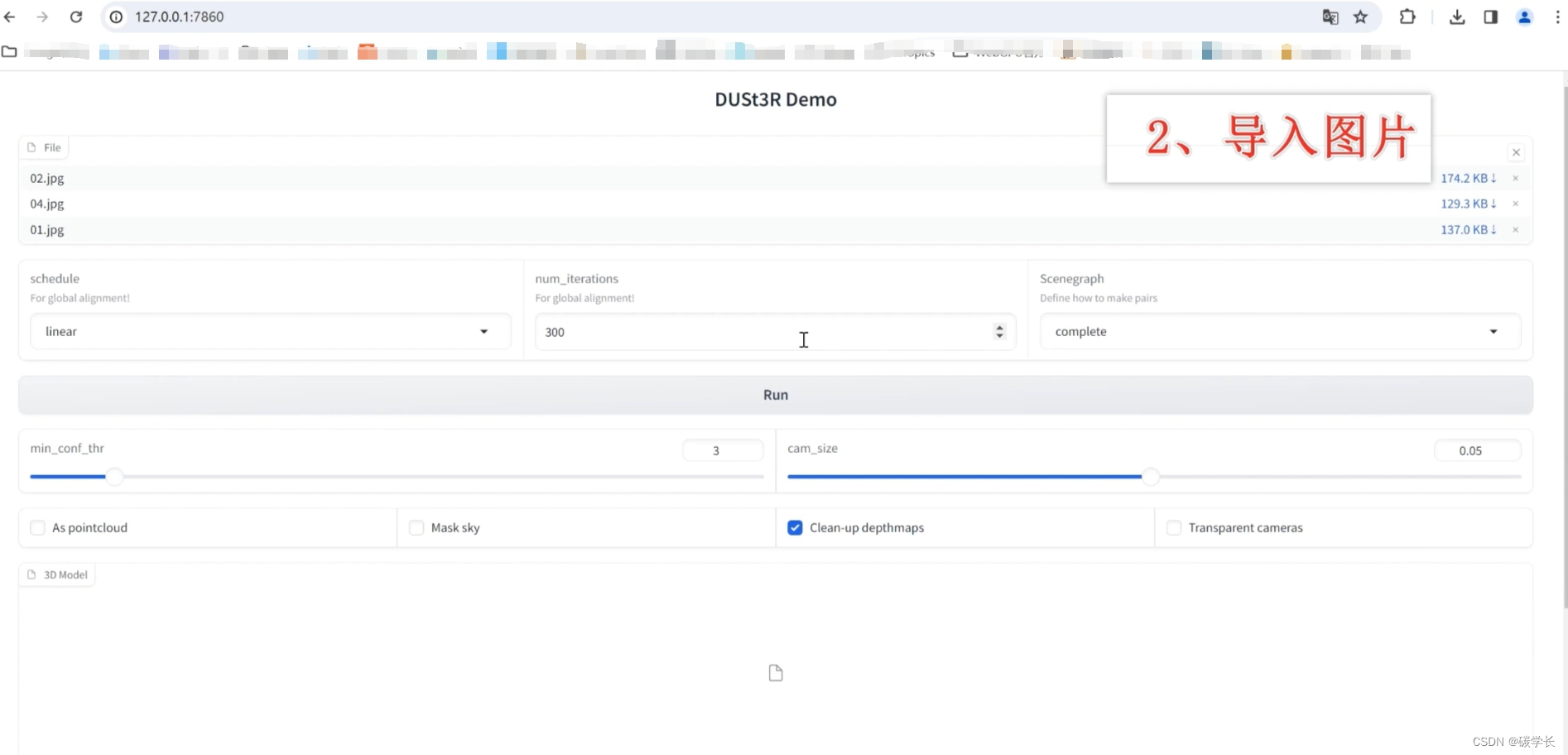Edit the min_conf_thr value box
This screenshot has width=1568, height=755.
tap(723, 450)
